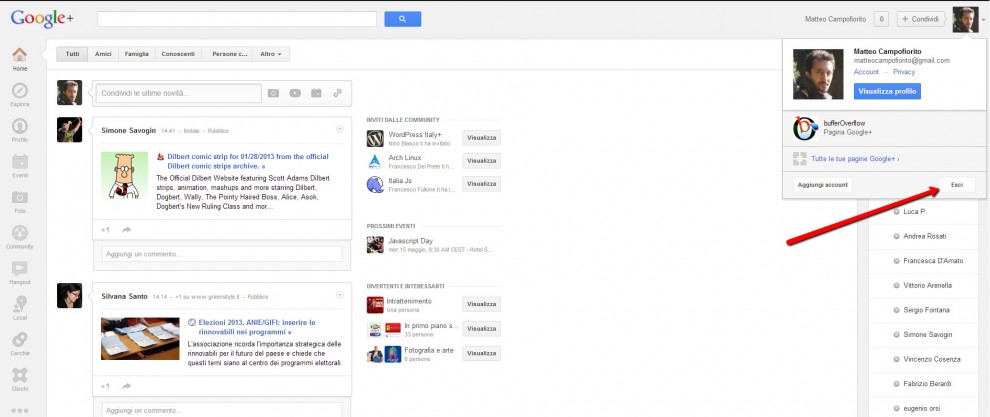Click Visualizza for Fotografia e arte
Viewport: 990px width, 417px height.
point(481,353)
